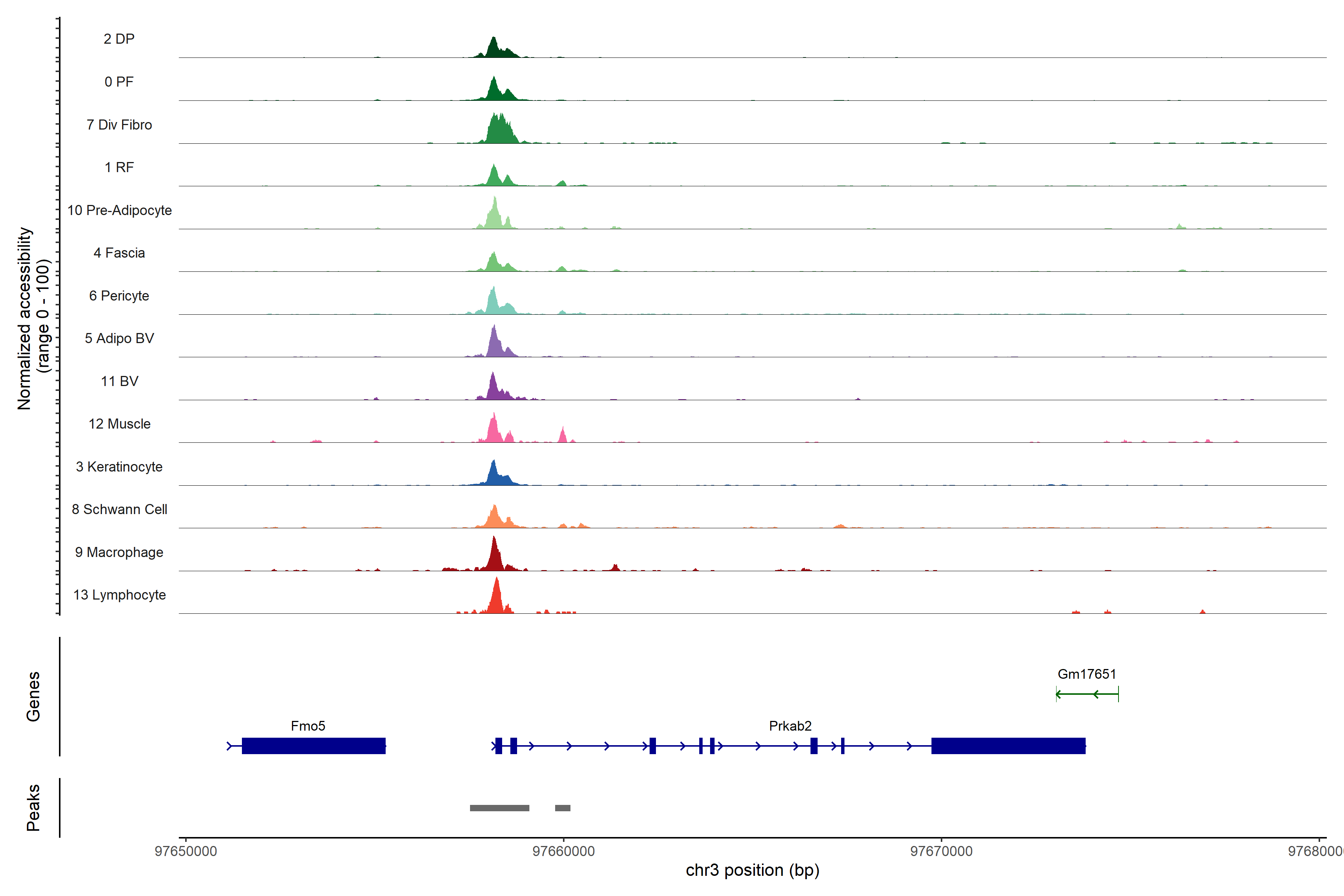
Task: Click the Gm17651 gene label
Action: (x=1086, y=674)
